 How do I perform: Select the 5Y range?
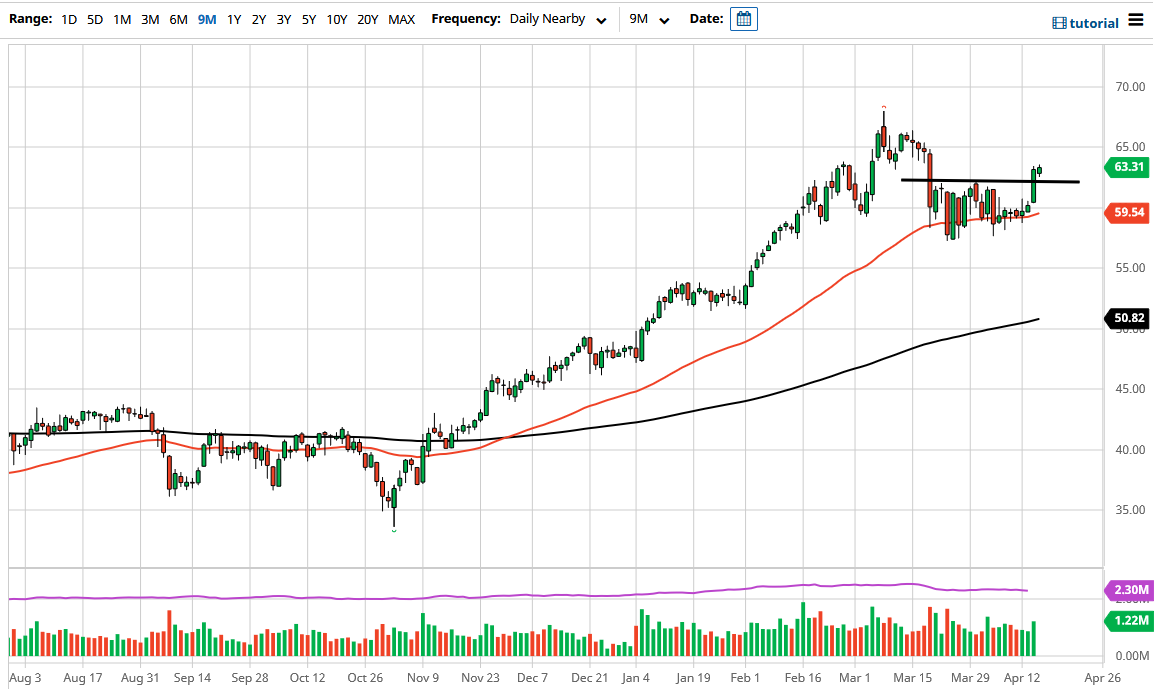click(x=309, y=18)
